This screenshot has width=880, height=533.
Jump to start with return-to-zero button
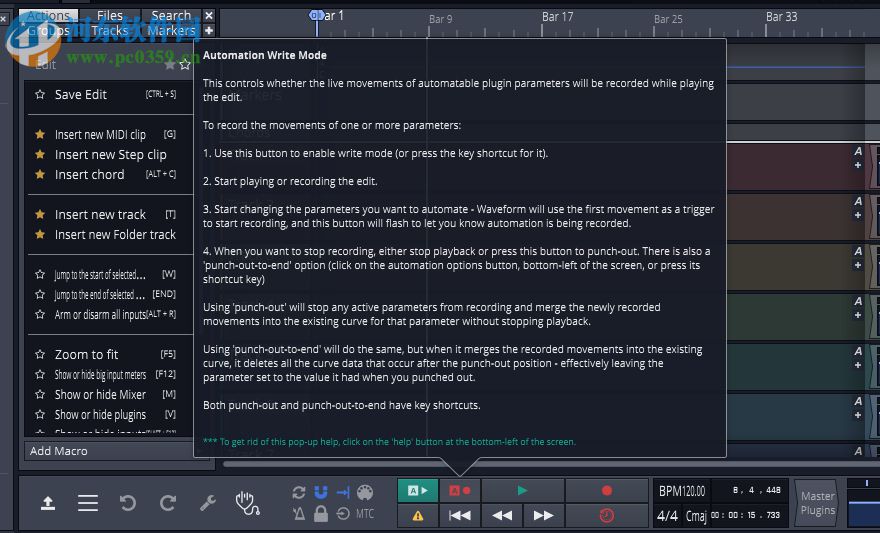coord(460,516)
